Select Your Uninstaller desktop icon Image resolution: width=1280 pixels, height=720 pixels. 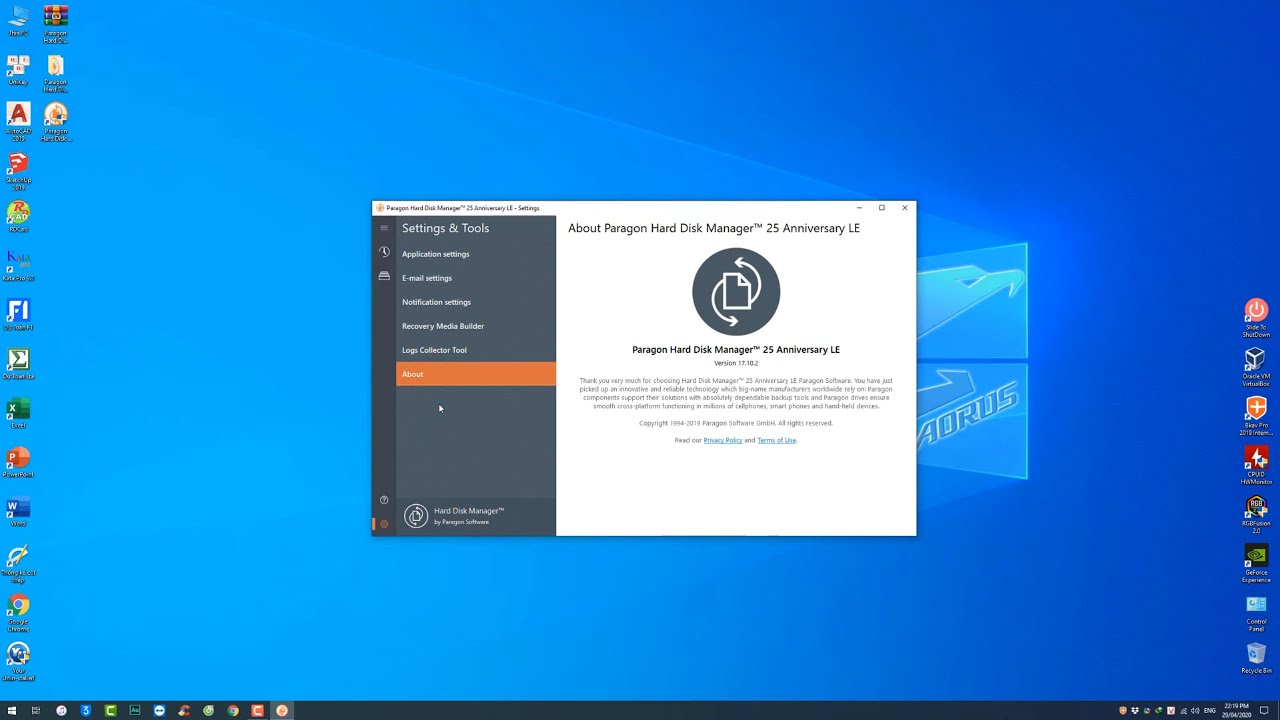[x=18, y=661]
